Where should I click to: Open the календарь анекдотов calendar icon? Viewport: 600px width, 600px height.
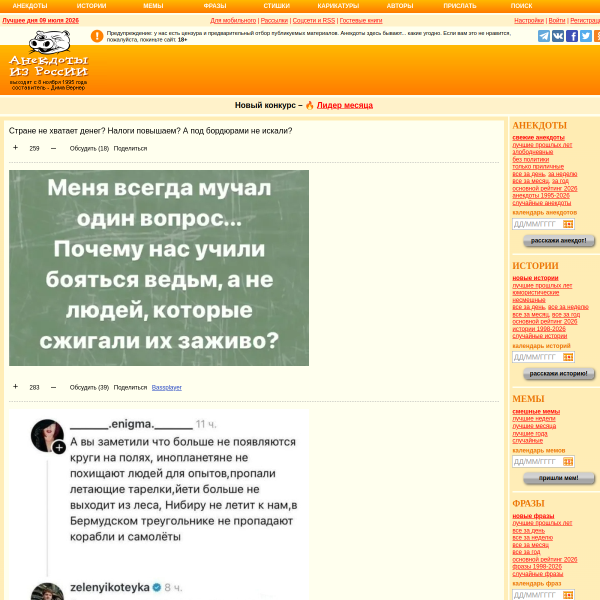pyautogui.click(x=568, y=224)
